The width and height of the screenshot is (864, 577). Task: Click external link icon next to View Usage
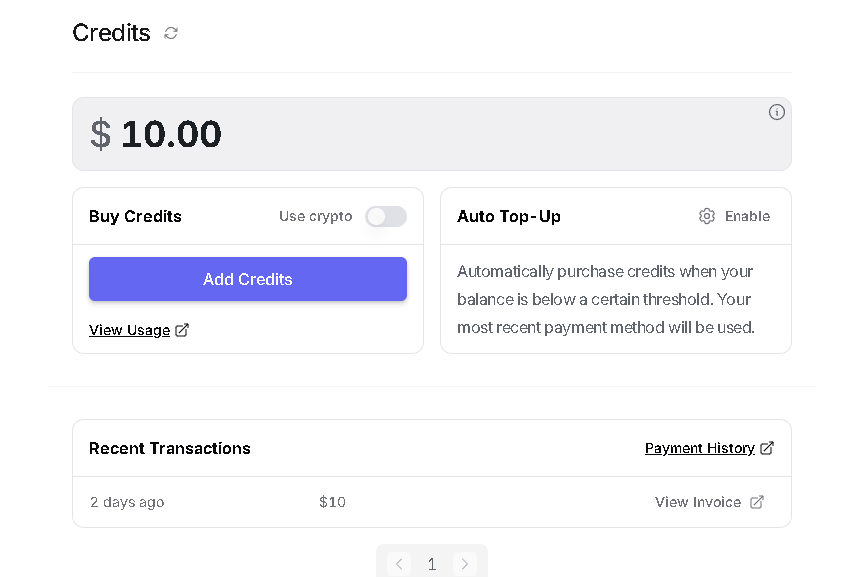[x=182, y=330]
